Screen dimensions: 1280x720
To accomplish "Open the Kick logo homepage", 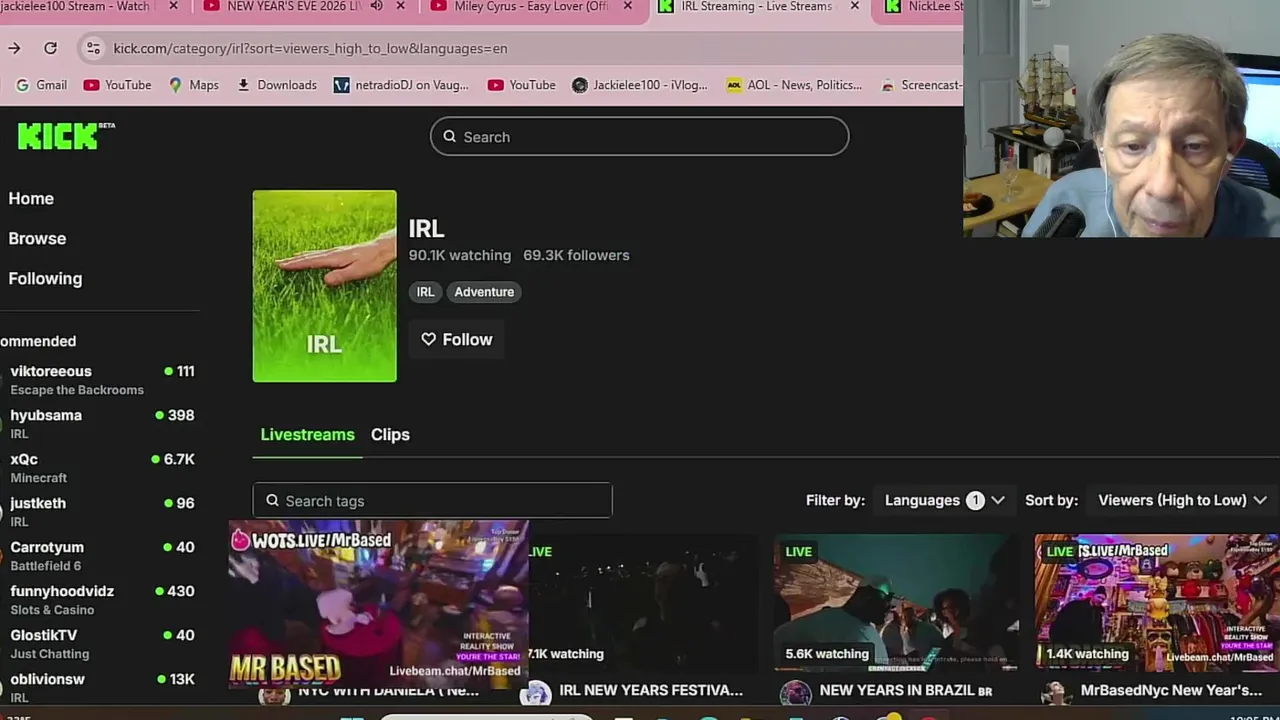I will 65,135.
